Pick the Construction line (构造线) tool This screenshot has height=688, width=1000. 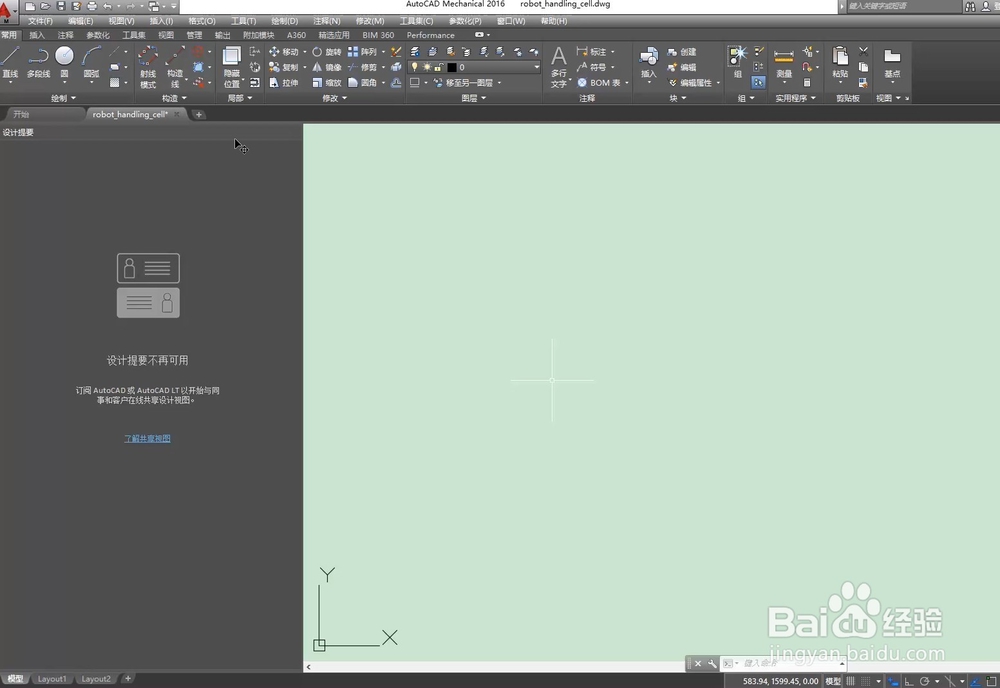click(x=175, y=66)
